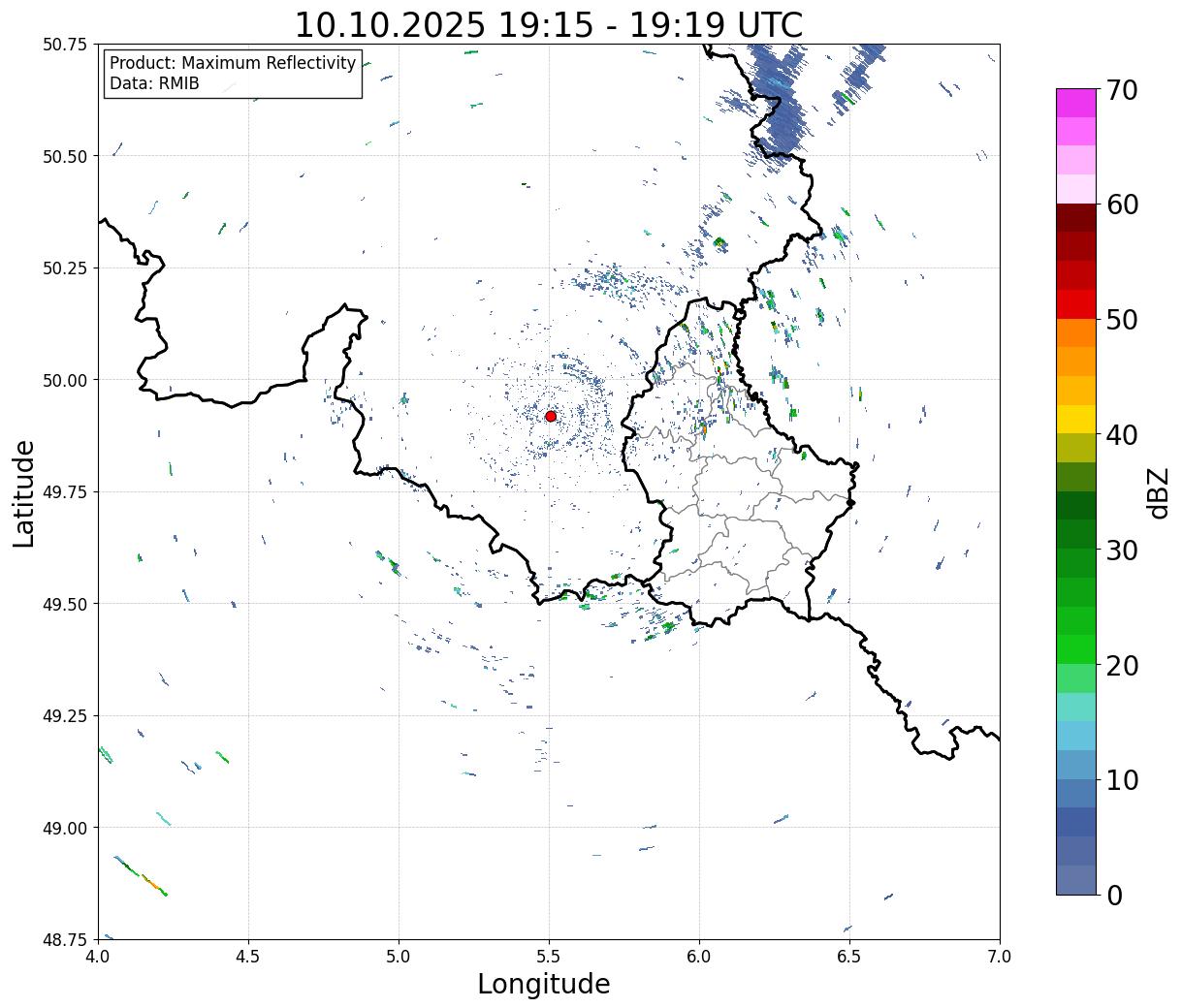The height and width of the screenshot is (1008, 1182).
Task: Click the magenta swatch at top of colorbar
Action: point(1076,103)
